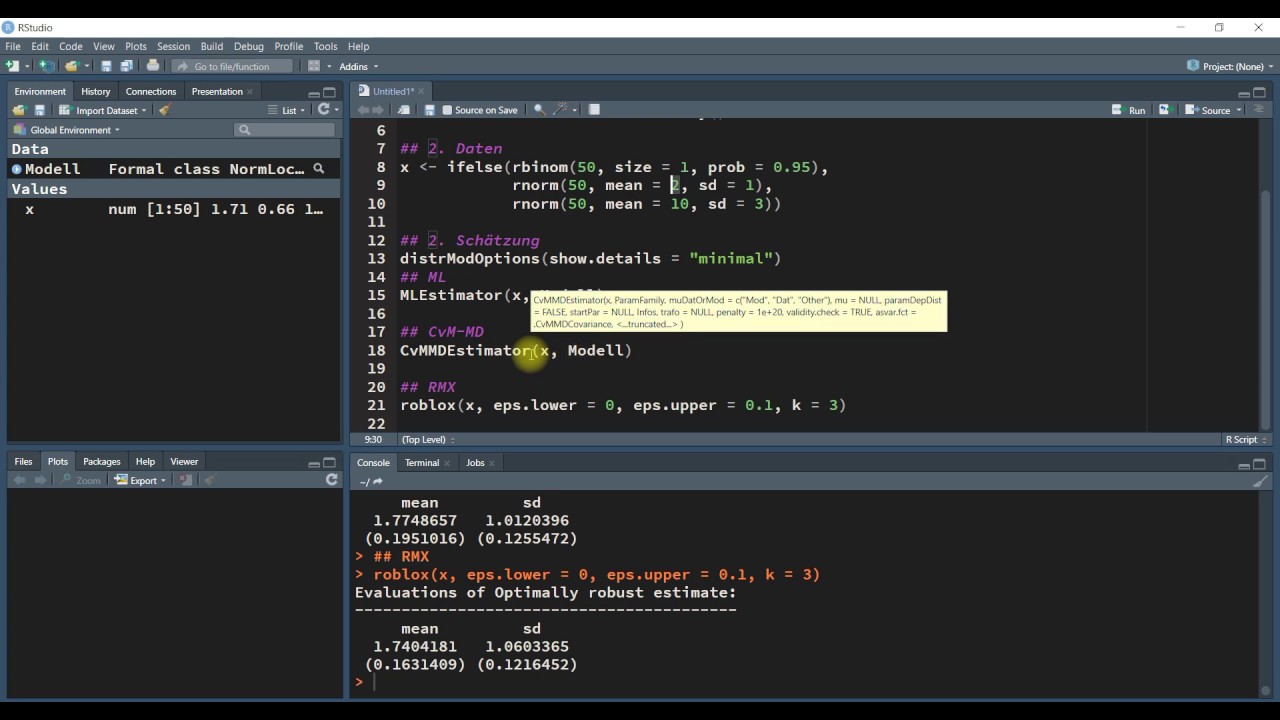
Task: Click line 13 distrModOptions code line
Action: coord(590,258)
